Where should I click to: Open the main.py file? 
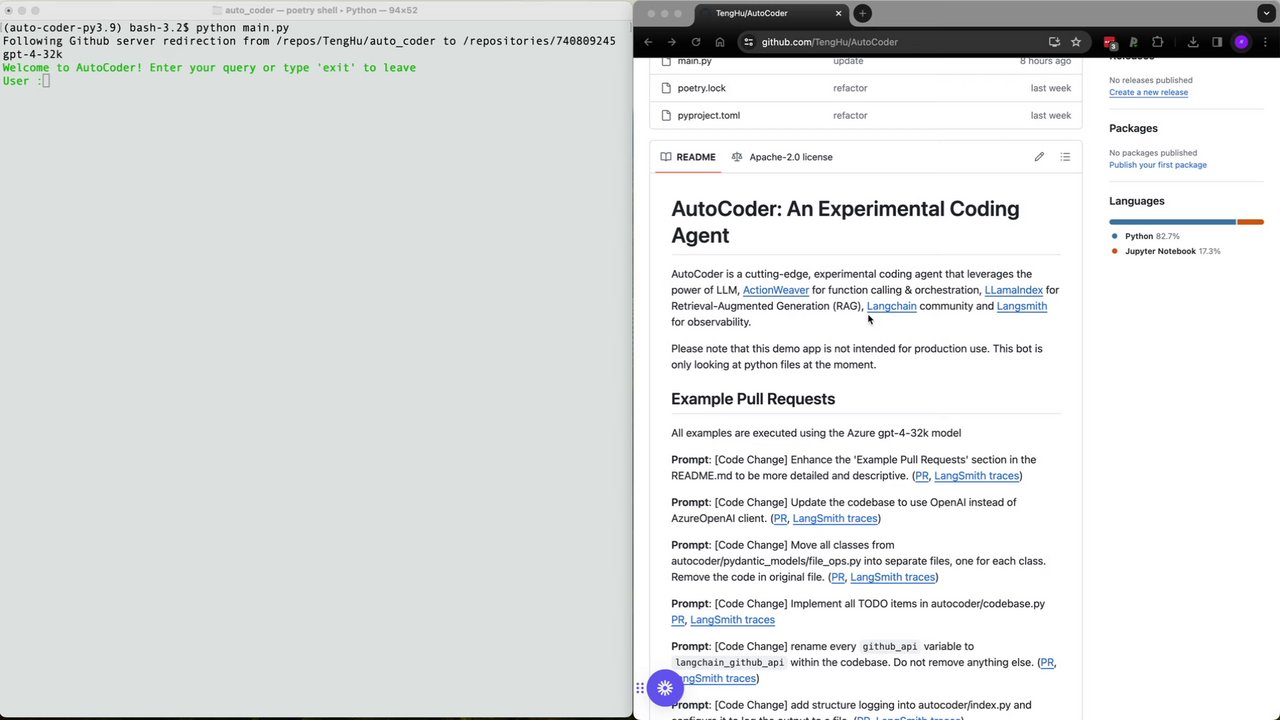(x=694, y=61)
